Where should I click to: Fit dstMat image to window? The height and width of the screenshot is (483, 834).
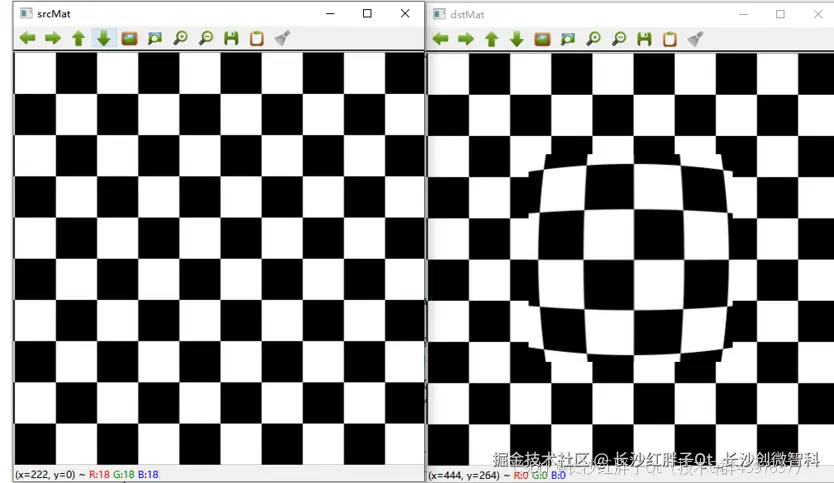(x=568, y=39)
